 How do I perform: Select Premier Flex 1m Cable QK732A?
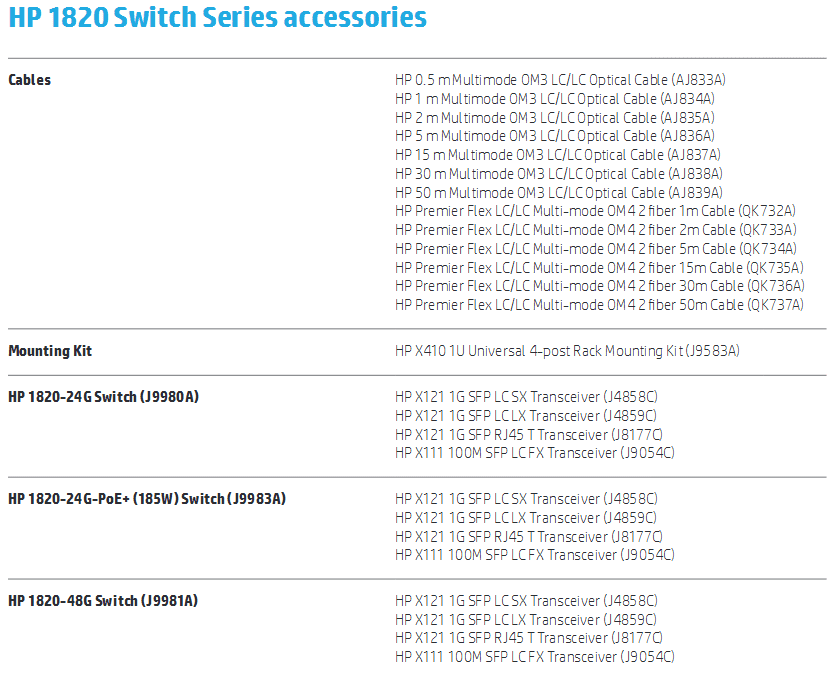coord(595,211)
